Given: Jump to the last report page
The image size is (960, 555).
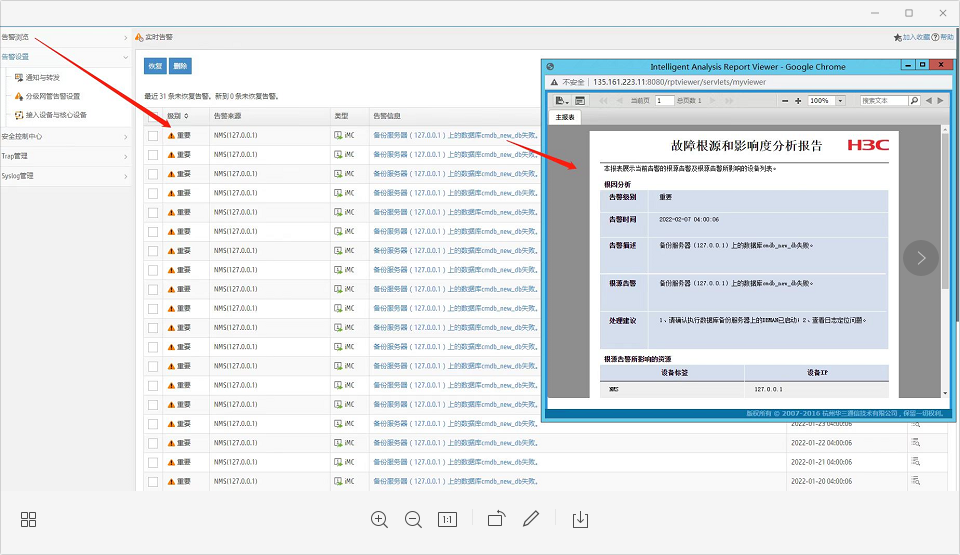Looking at the screenshot, I should click(x=729, y=100).
